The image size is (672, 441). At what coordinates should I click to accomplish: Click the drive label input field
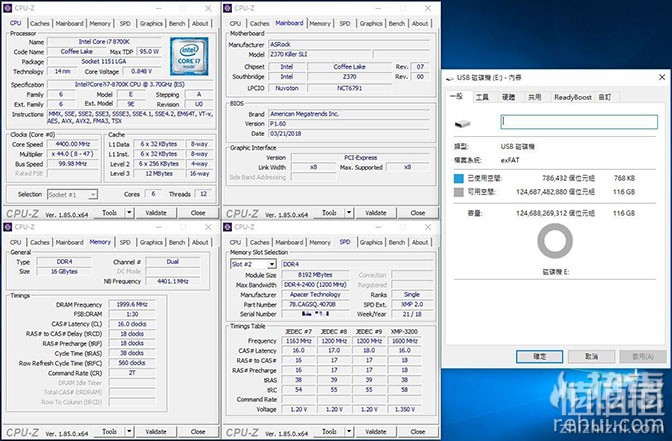579,122
